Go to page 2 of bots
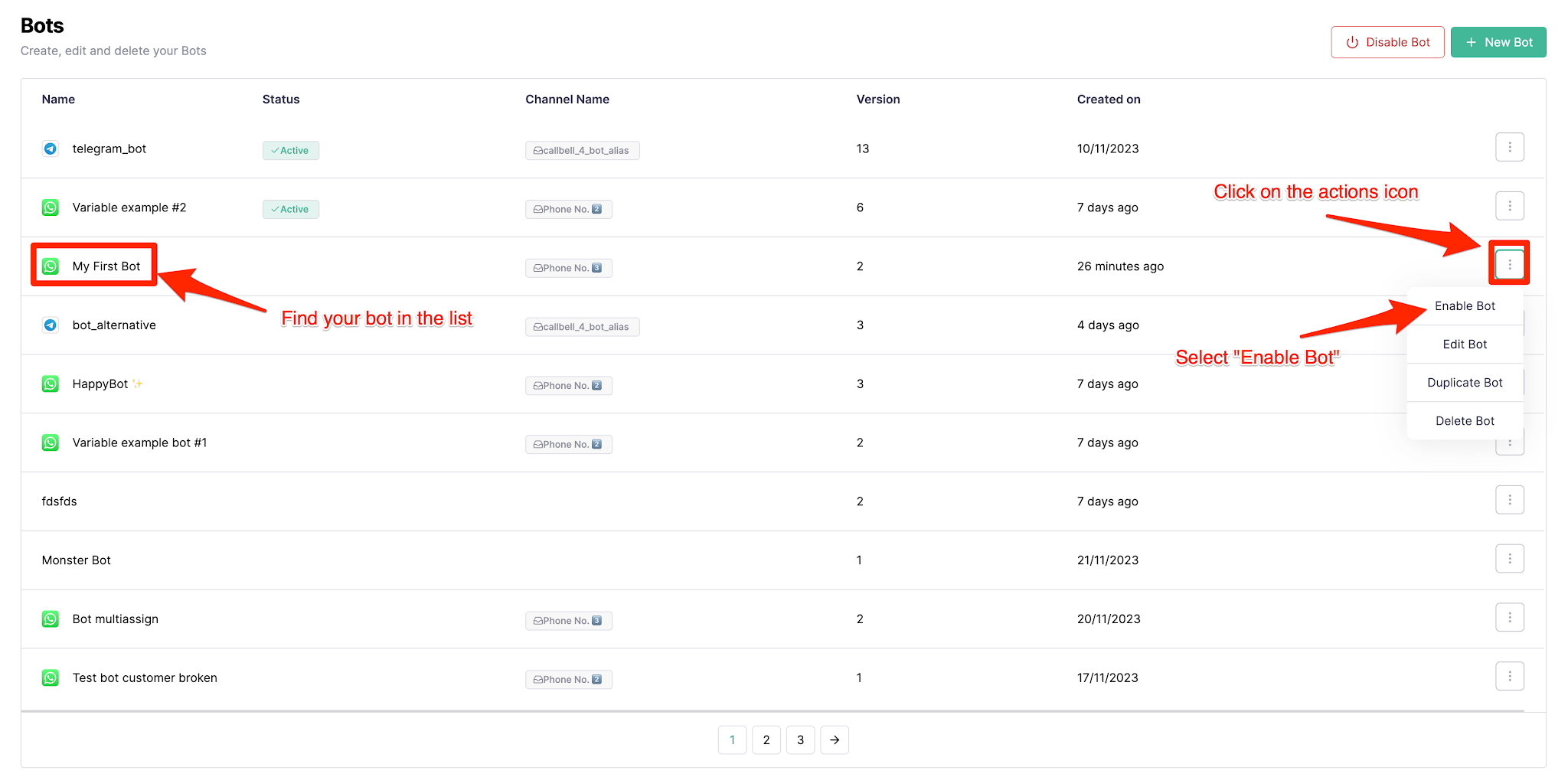This screenshot has height=777, width=1568. [766, 739]
